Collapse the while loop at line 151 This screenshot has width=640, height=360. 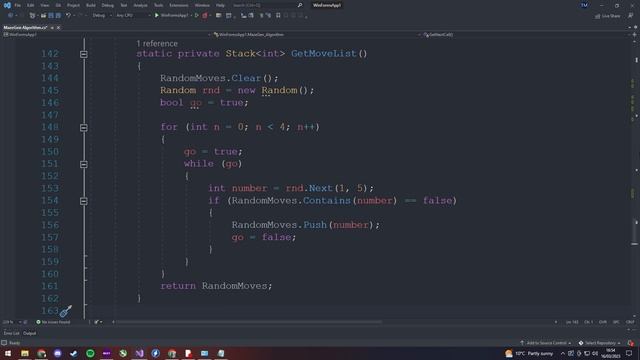(x=84, y=164)
